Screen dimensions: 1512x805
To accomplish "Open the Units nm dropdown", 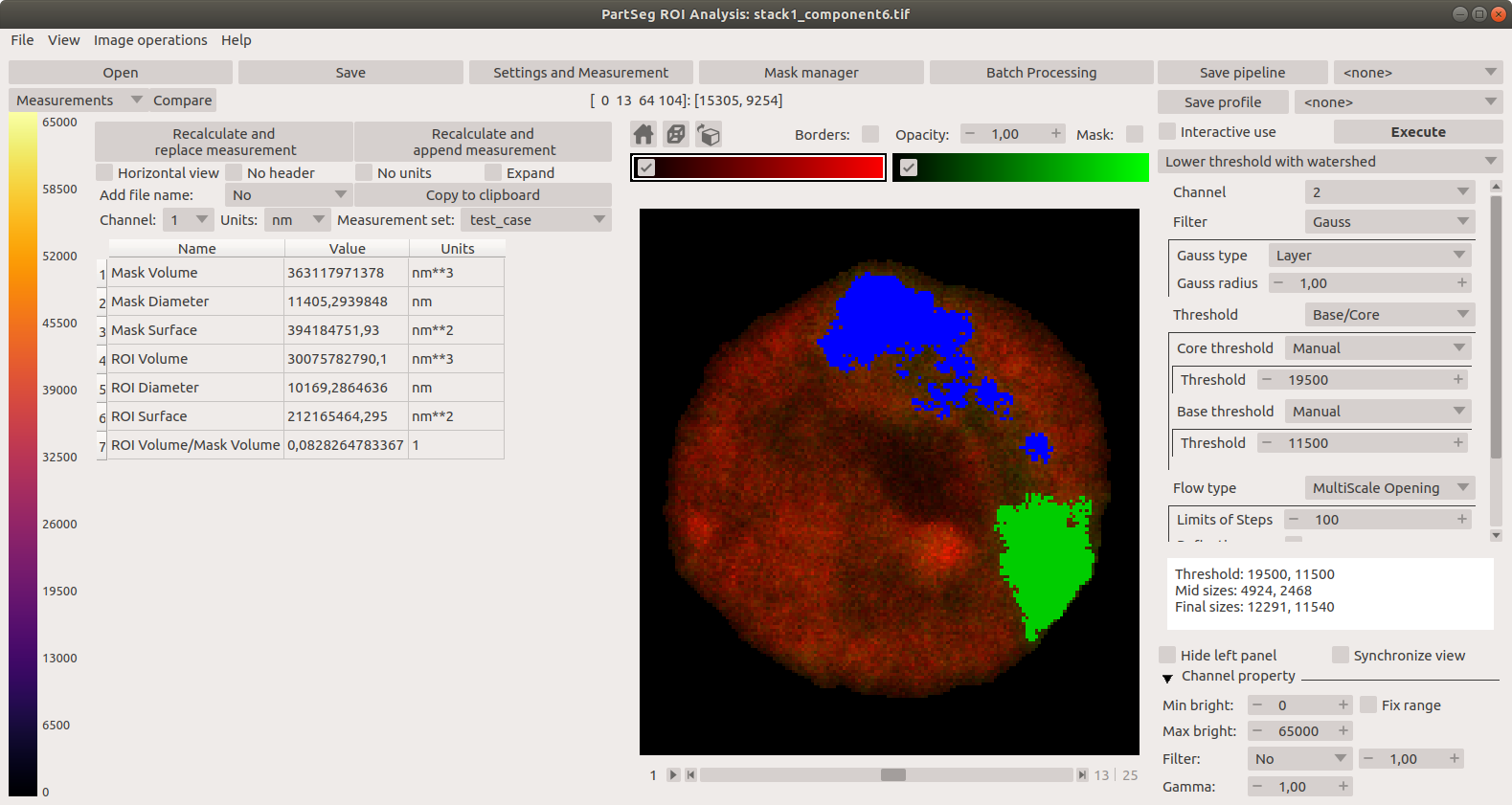I will coord(297,219).
